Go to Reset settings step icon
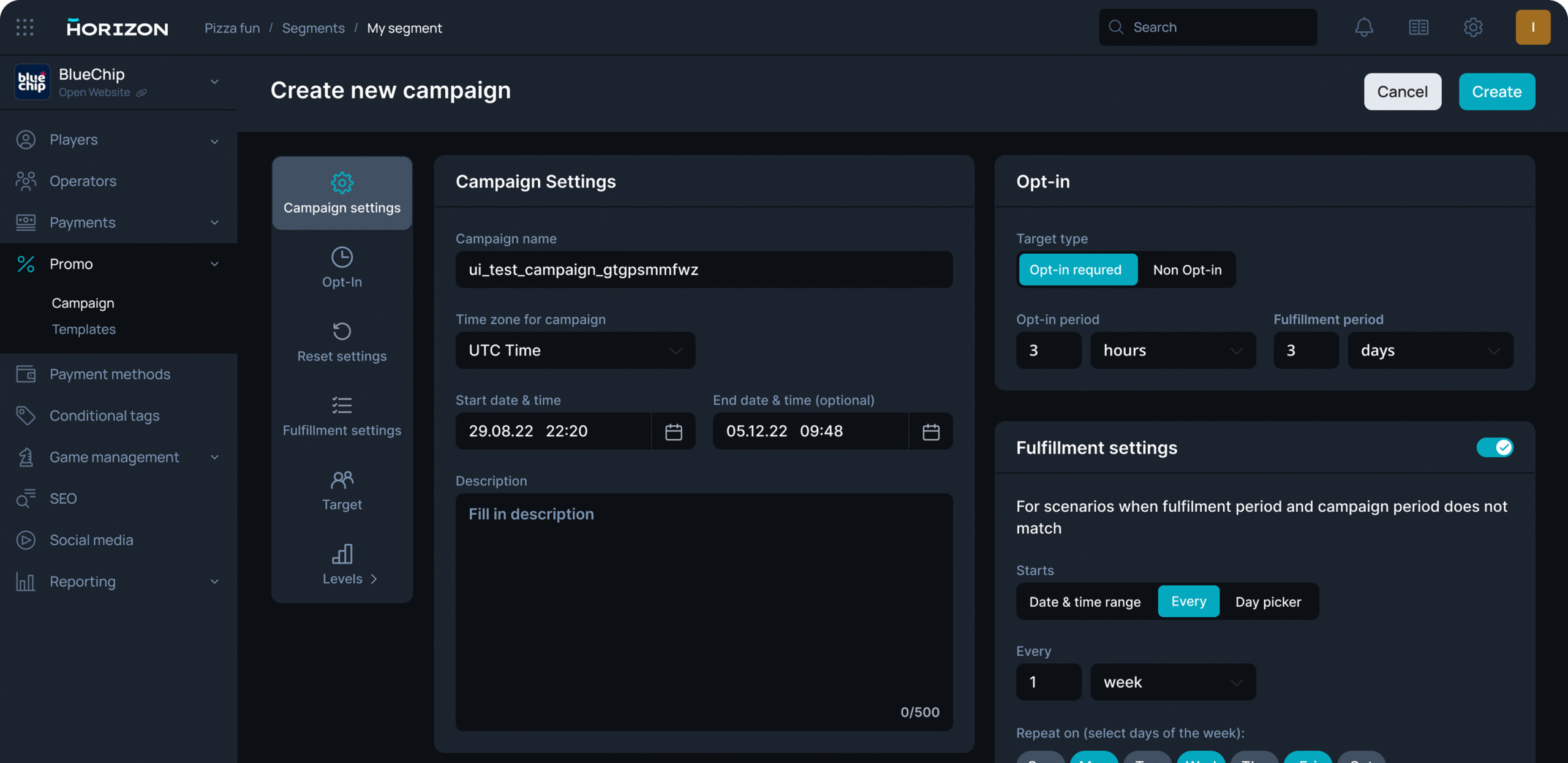1568x763 pixels. (x=342, y=332)
